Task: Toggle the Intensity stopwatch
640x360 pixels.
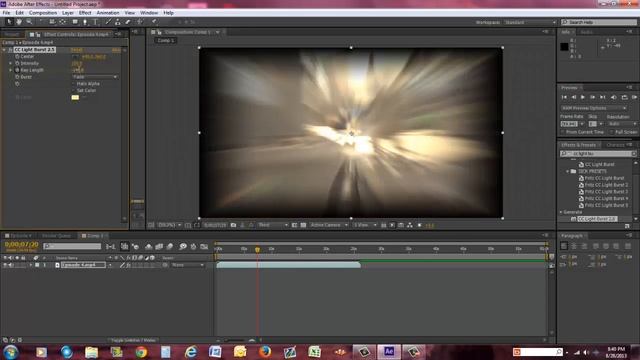Action: click(17, 63)
